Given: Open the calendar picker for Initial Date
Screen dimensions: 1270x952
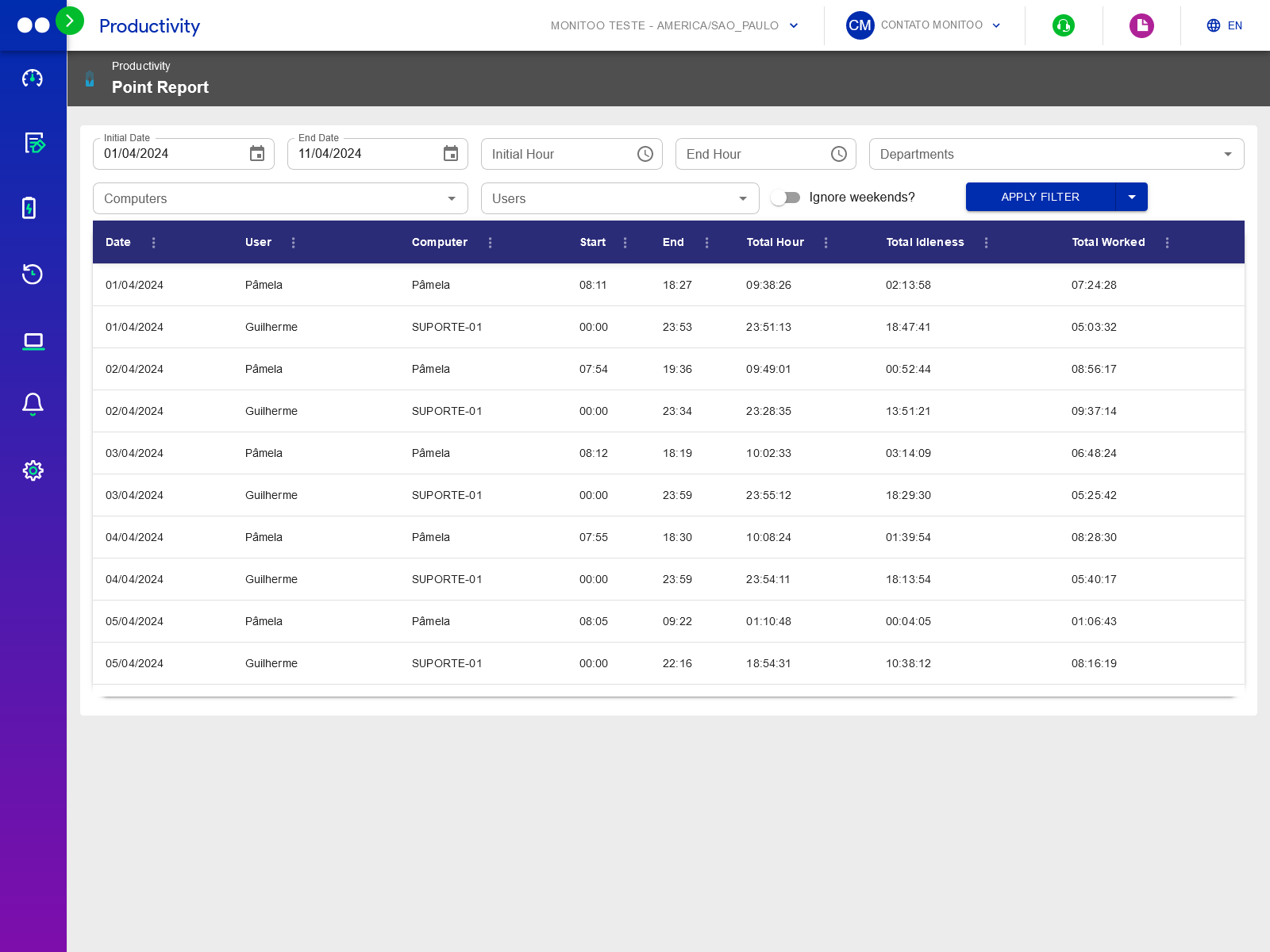Looking at the screenshot, I should pyautogui.click(x=256, y=153).
